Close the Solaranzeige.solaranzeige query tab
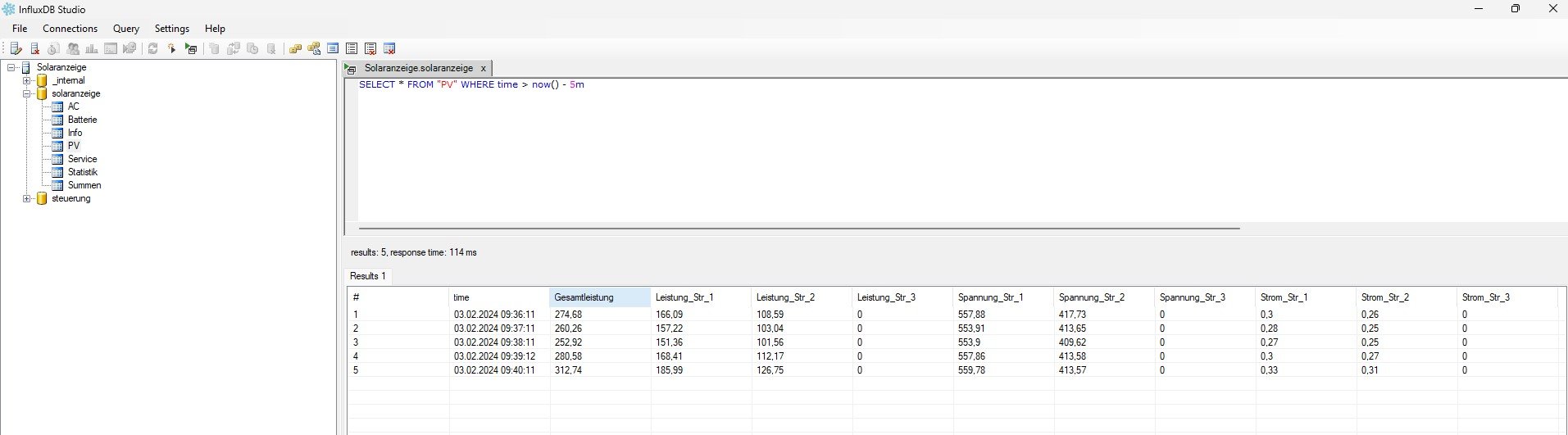 click(483, 69)
